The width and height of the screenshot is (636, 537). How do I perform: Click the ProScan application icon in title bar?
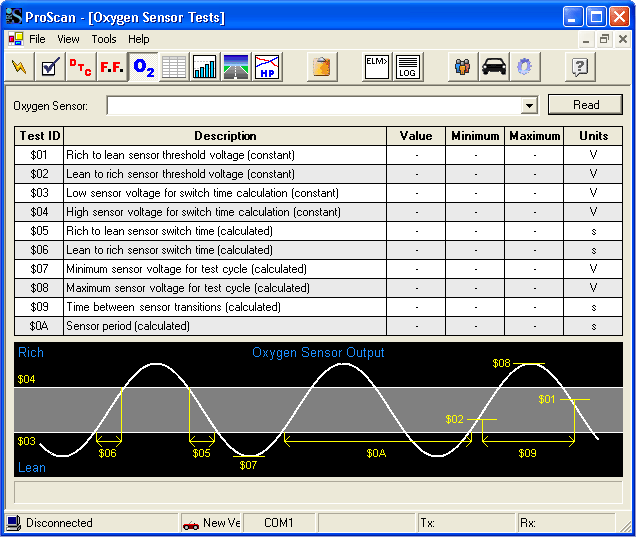13,17
